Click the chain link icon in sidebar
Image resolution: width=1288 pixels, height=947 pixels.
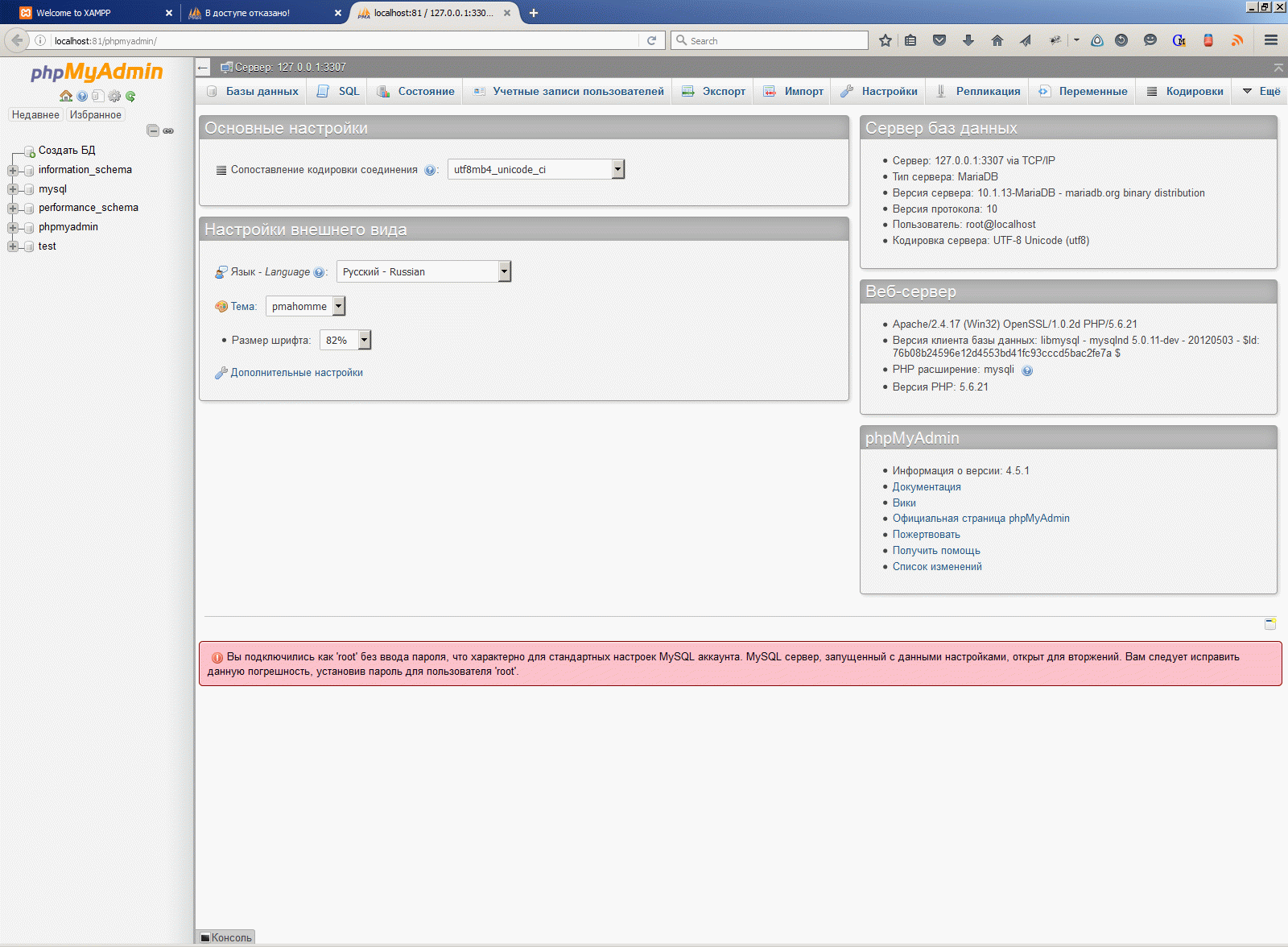point(168,130)
